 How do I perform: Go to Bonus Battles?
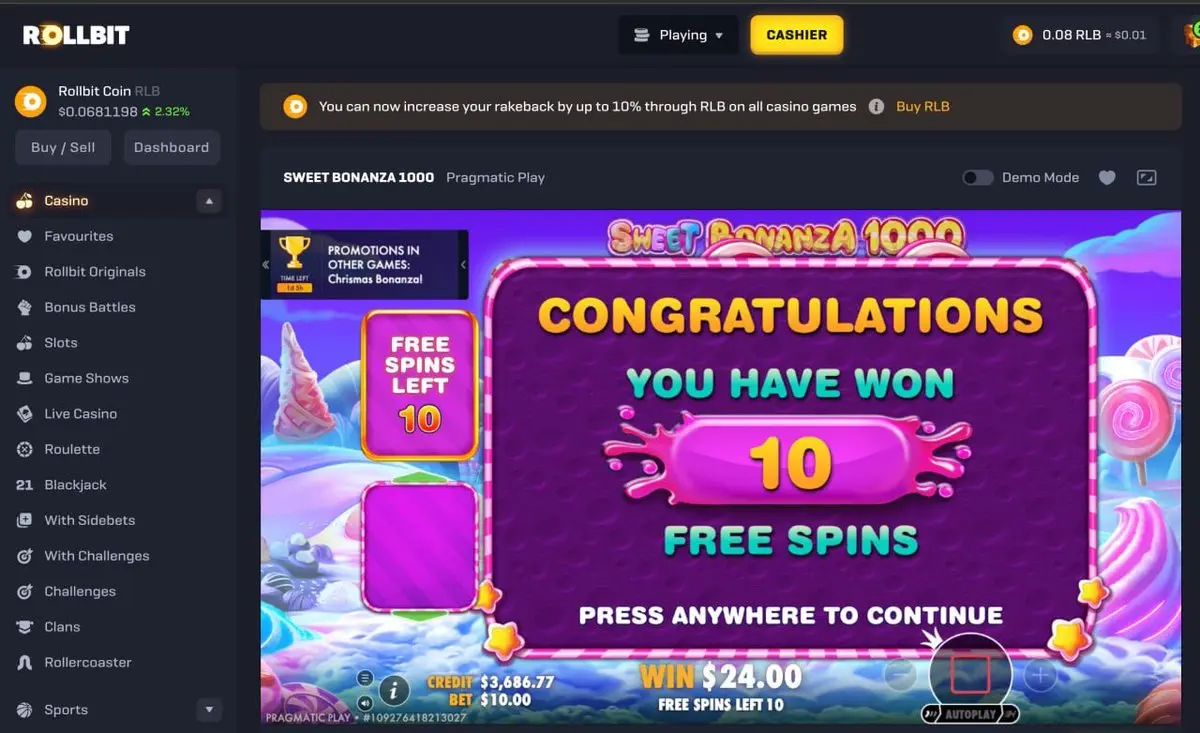coord(90,307)
